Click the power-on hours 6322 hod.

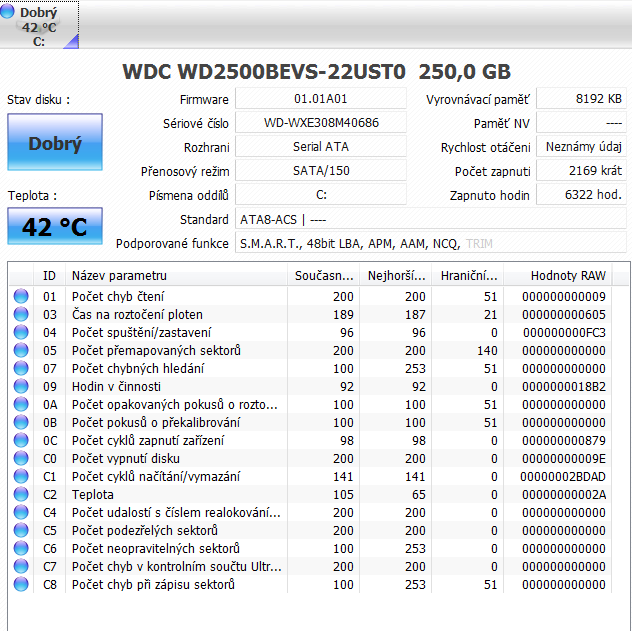(581, 195)
